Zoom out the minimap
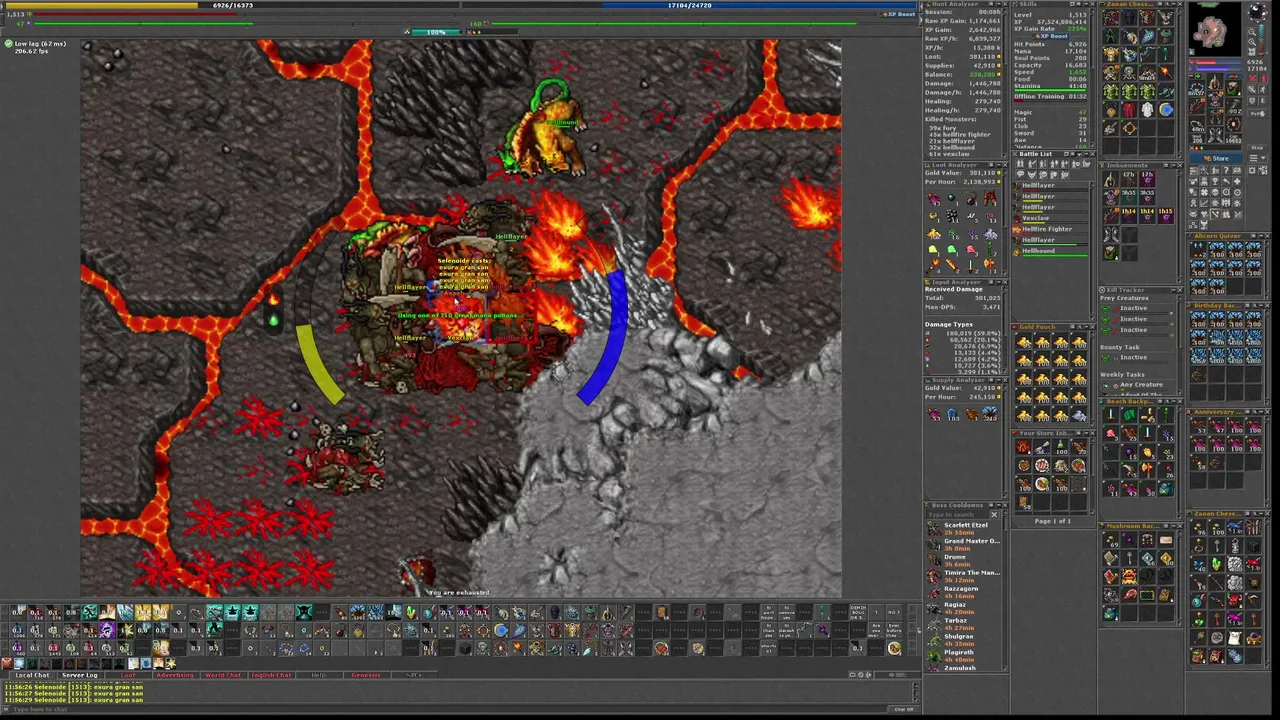This screenshot has width=1280, height=720. tap(1252, 32)
